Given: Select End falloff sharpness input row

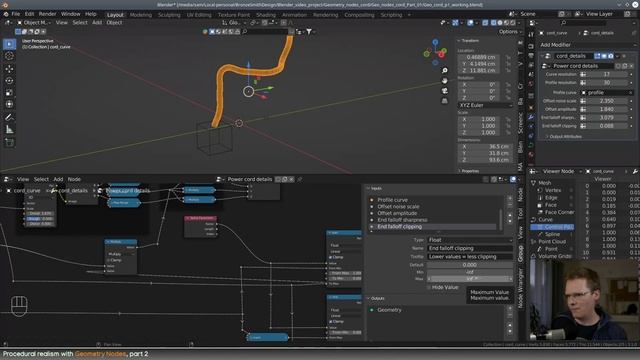Looking at the screenshot, I should (x=435, y=220).
